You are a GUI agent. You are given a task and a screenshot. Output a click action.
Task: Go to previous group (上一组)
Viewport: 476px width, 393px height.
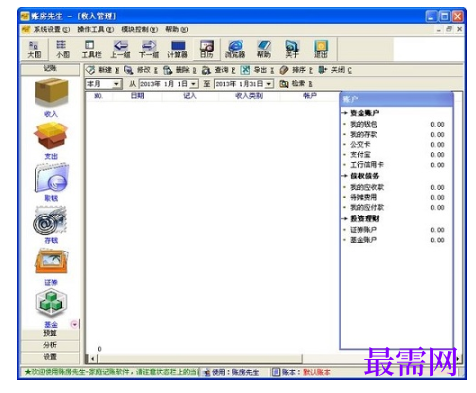pos(120,49)
